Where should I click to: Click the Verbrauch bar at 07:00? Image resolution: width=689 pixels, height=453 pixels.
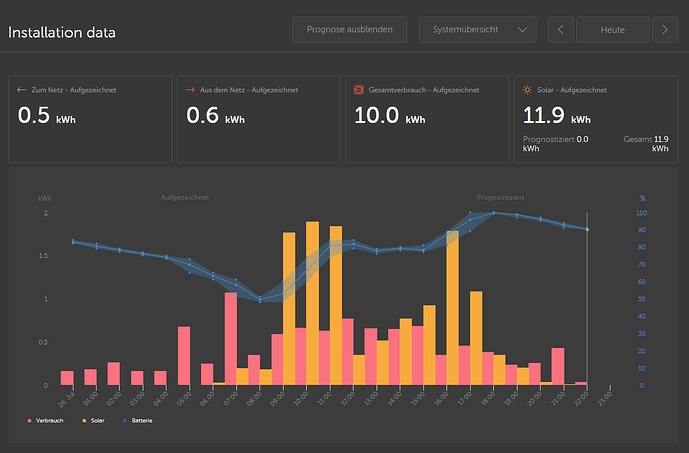(x=231, y=339)
